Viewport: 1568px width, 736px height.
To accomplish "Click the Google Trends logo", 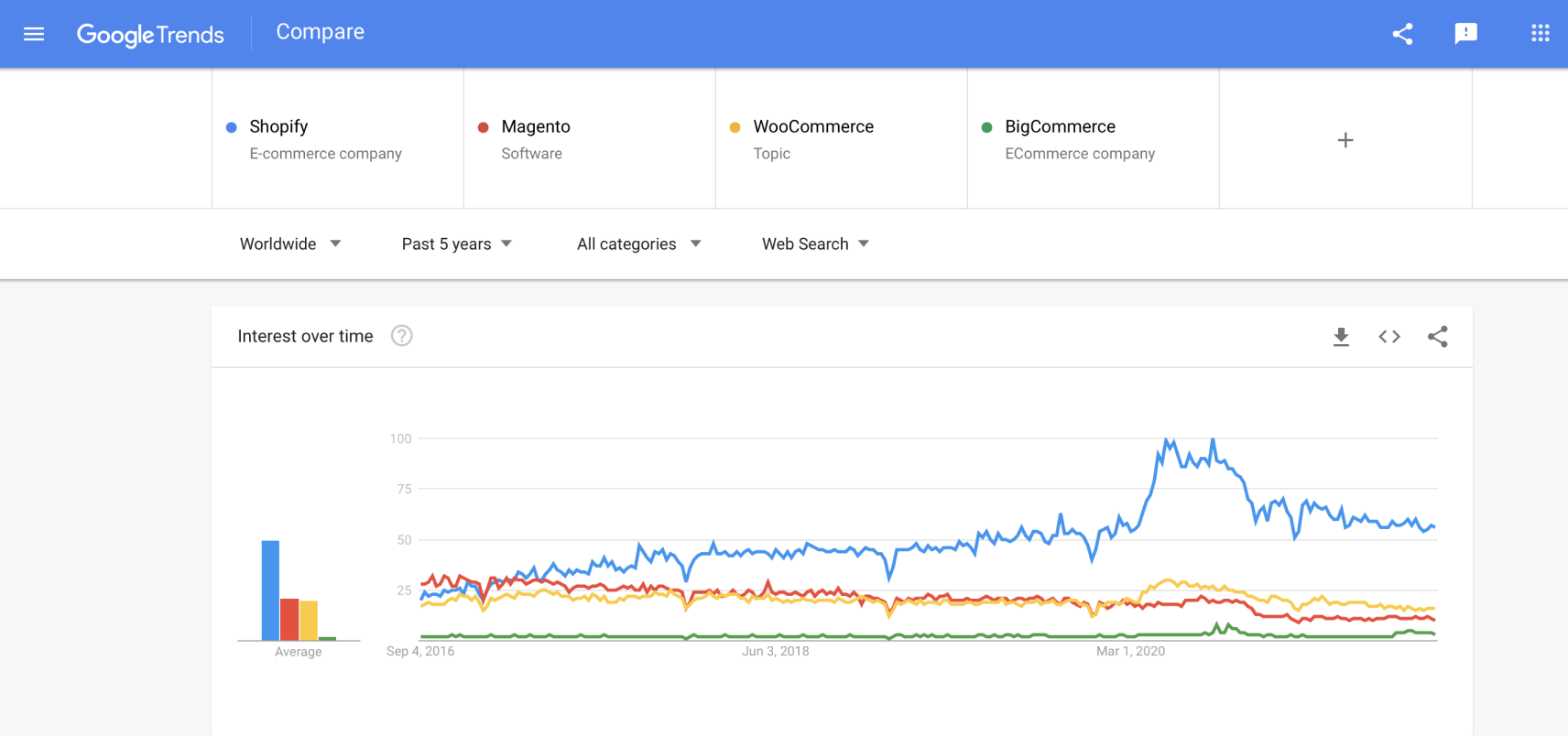I will [150, 35].
